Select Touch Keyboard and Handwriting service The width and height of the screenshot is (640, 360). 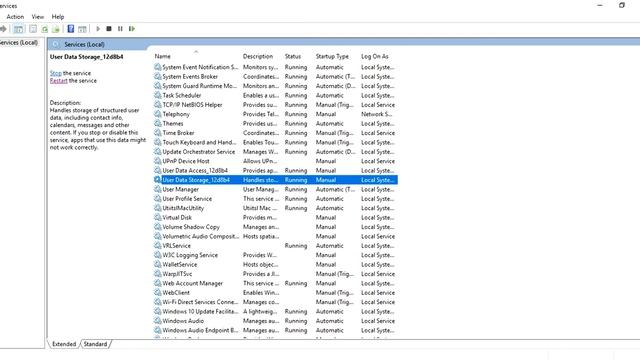tap(275, 142)
